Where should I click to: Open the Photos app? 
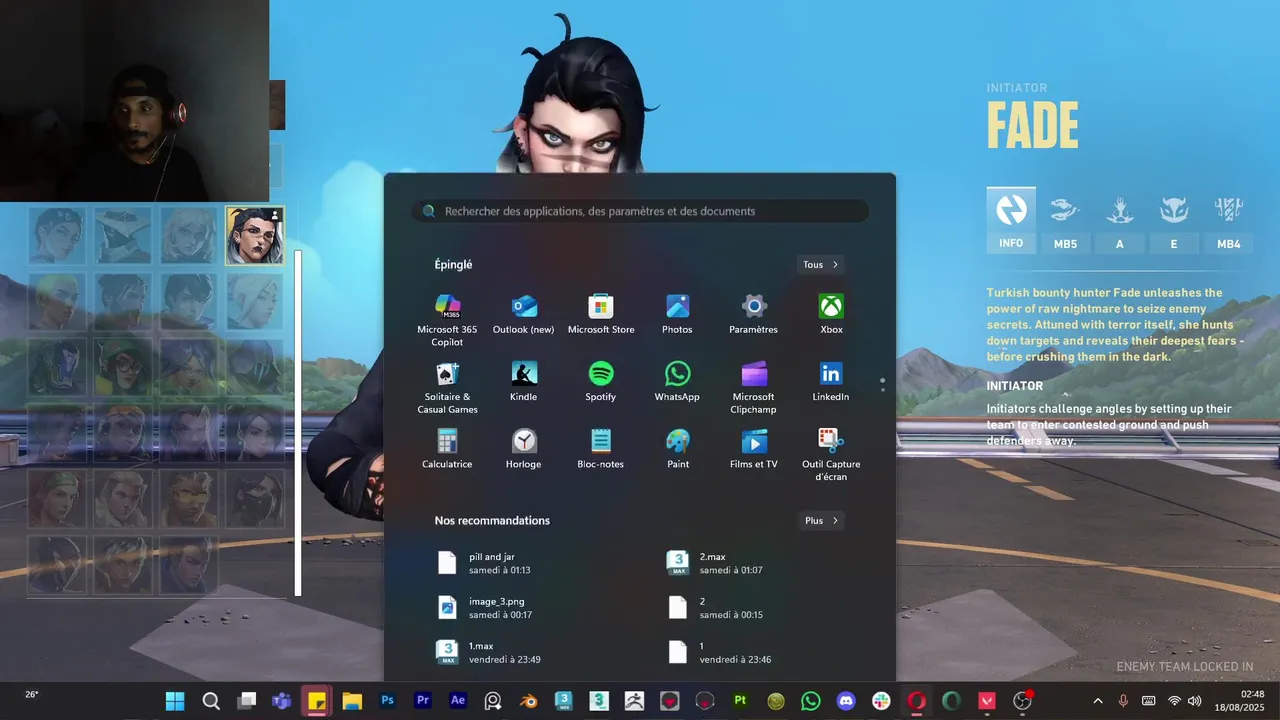click(677, 314)
